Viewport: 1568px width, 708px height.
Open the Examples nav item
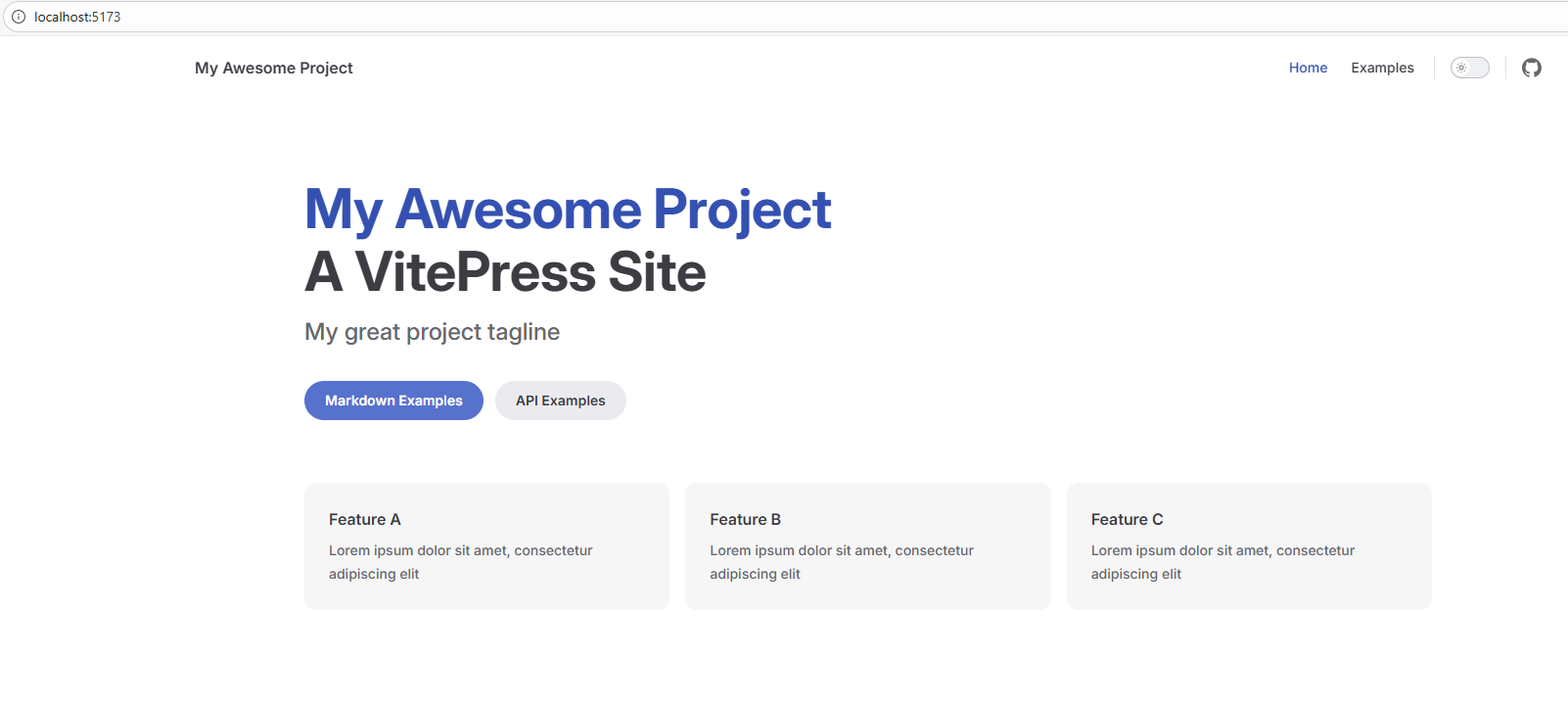[x=1382, y=68]
